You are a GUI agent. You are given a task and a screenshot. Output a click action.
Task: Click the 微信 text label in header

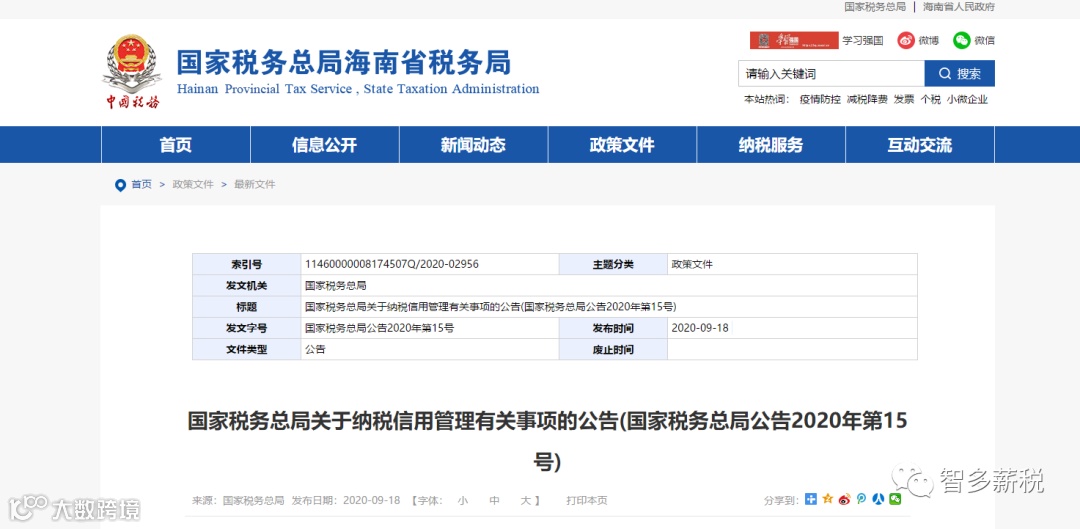pos(984,41)
